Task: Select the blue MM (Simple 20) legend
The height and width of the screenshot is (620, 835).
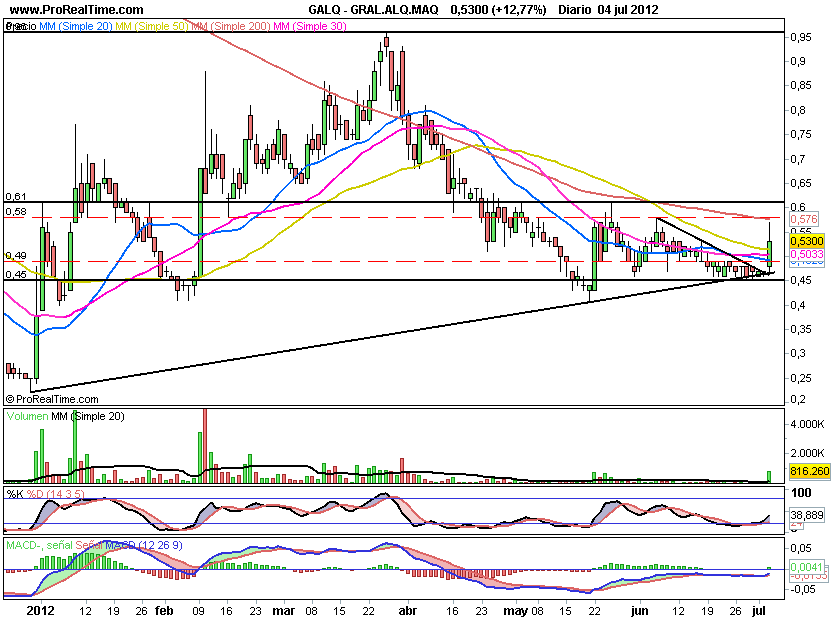Action: point(76,28)
